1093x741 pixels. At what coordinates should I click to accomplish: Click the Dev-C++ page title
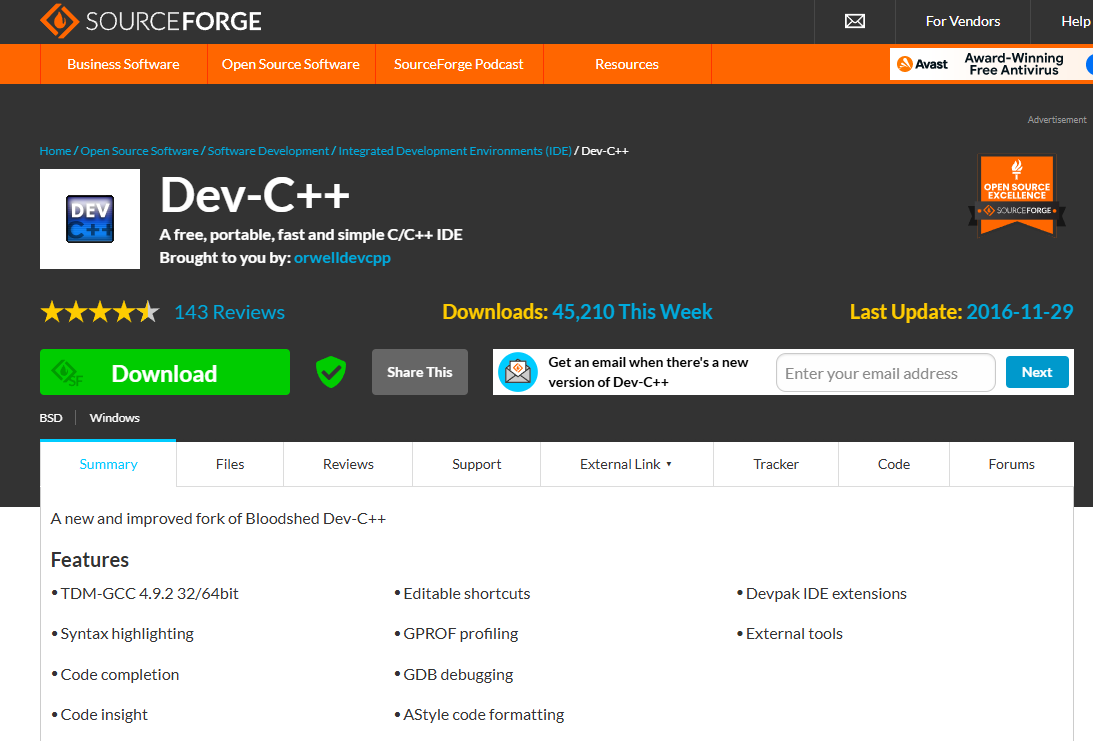pyautogui.click(x=255, y=194)
